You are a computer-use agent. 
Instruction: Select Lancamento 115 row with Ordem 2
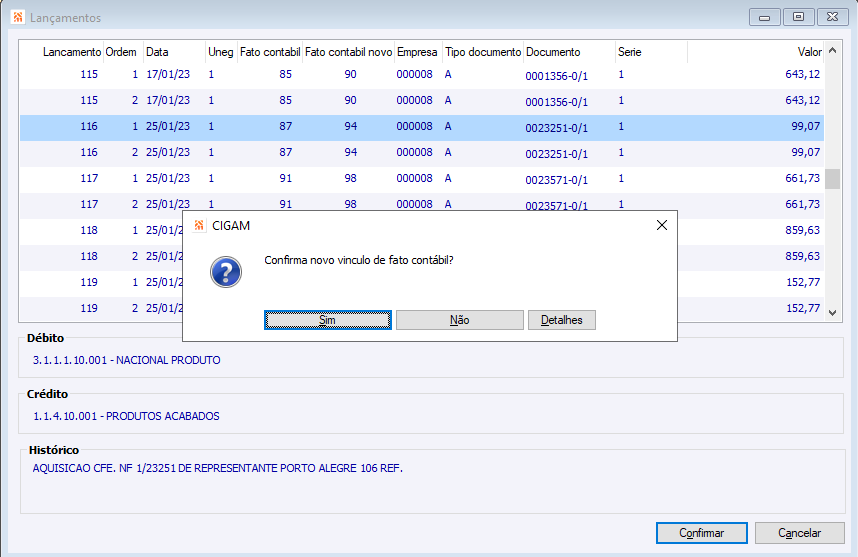[x=422, y=100]
